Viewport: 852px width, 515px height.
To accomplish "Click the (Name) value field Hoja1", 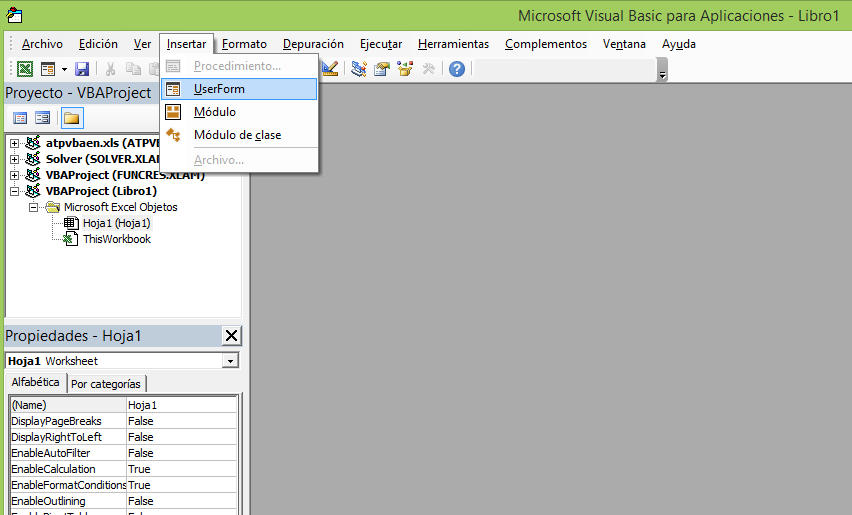I will (x=181, y=405).
